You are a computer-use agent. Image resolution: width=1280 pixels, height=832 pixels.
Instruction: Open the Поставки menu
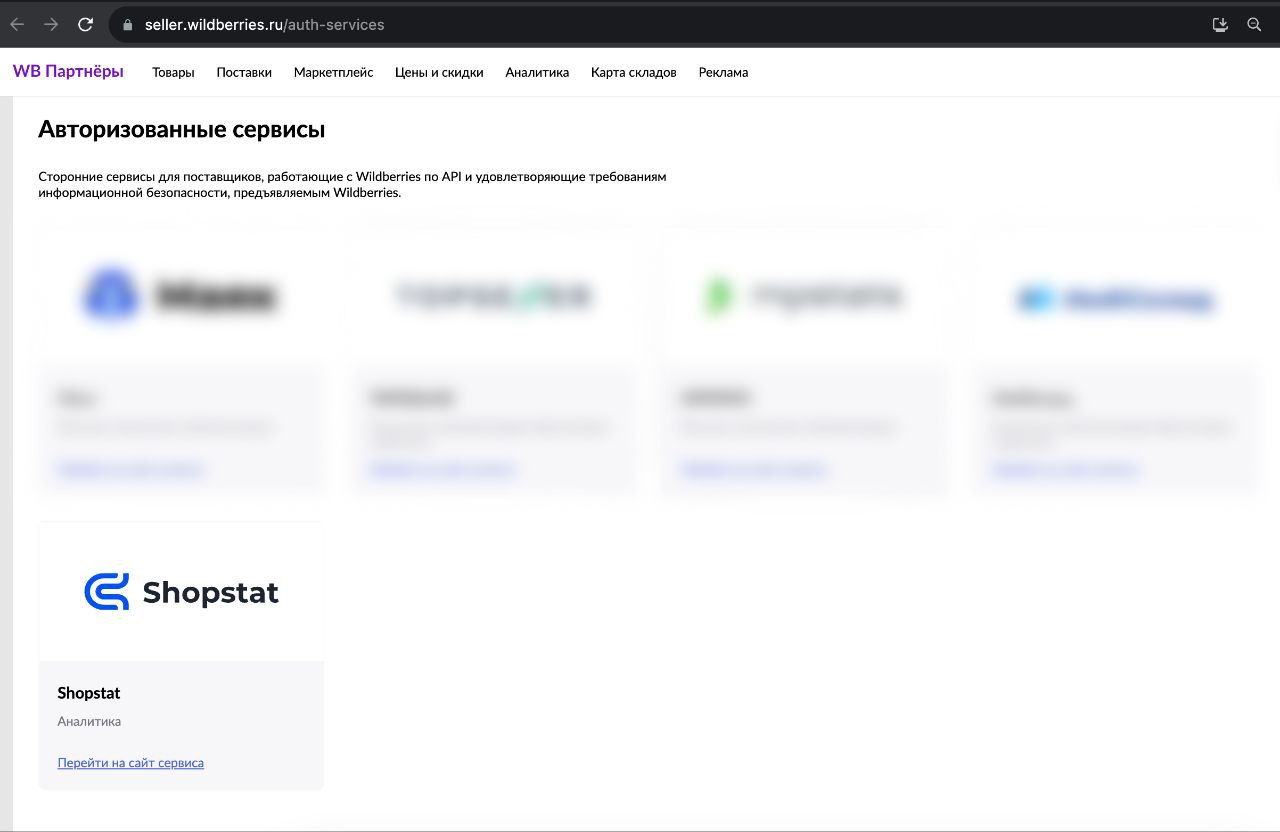[x=244, y=72]
